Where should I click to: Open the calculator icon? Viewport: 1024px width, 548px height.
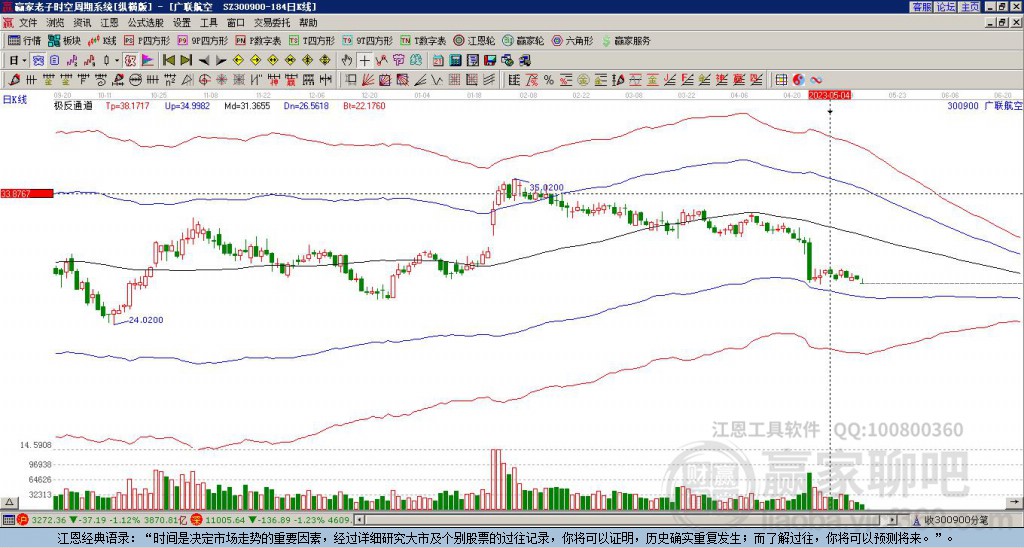point(455,61)
